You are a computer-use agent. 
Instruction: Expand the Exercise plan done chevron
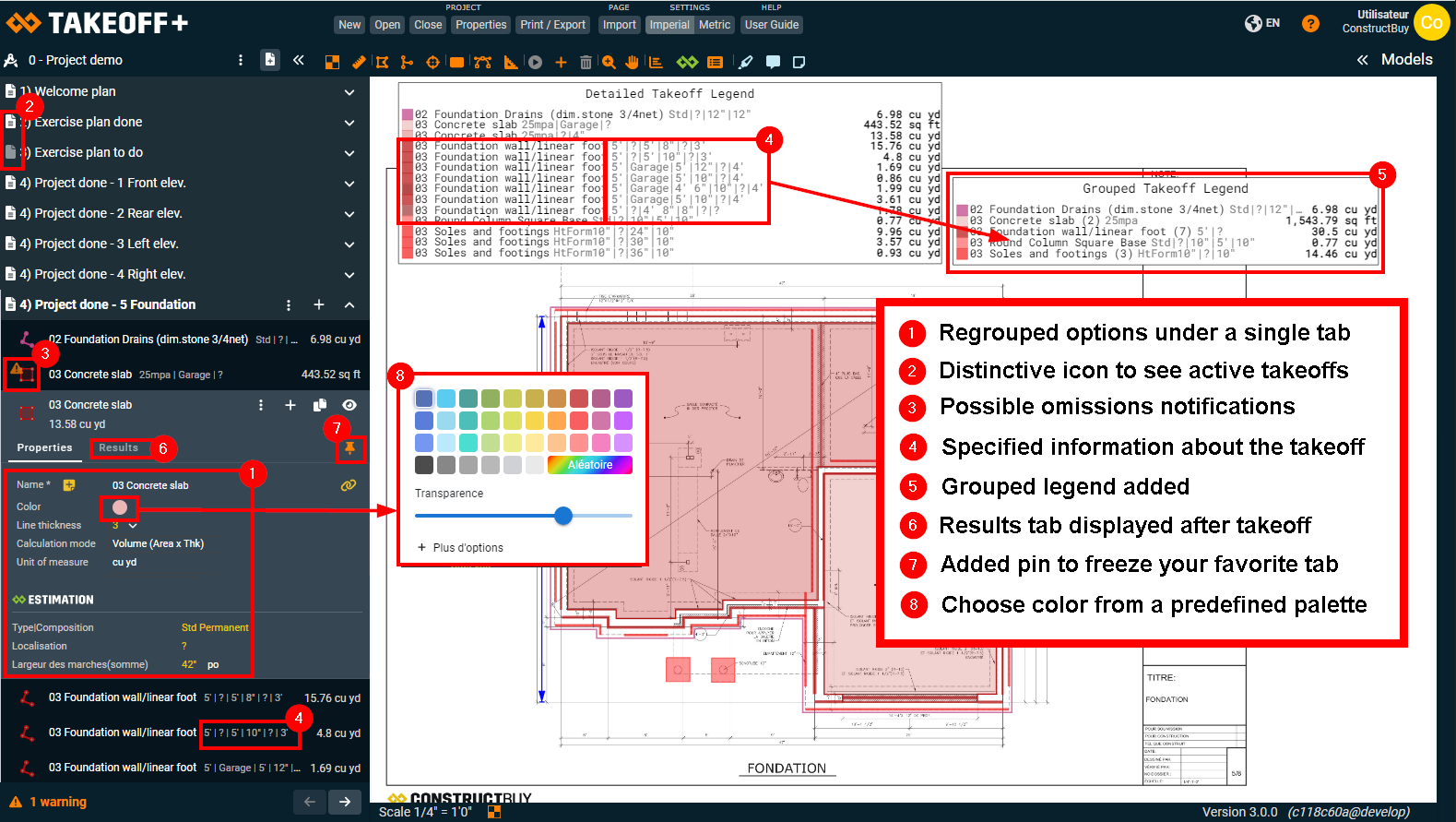(349, 123)
